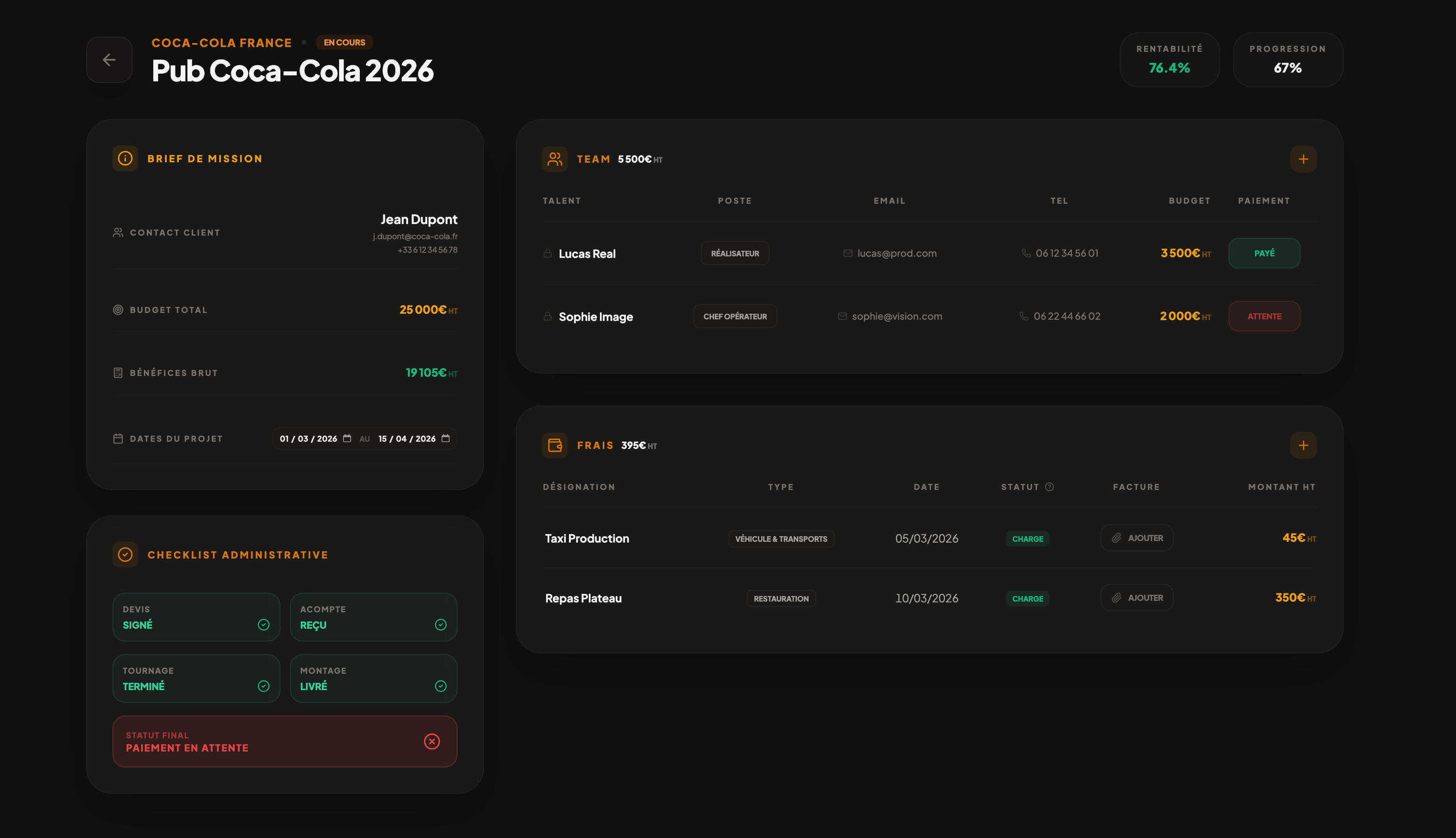This screenshot has height=838, width=1456.
Task: Click Ajouter facture for Repas Plateau
Action: click(x=1137, y=598)
